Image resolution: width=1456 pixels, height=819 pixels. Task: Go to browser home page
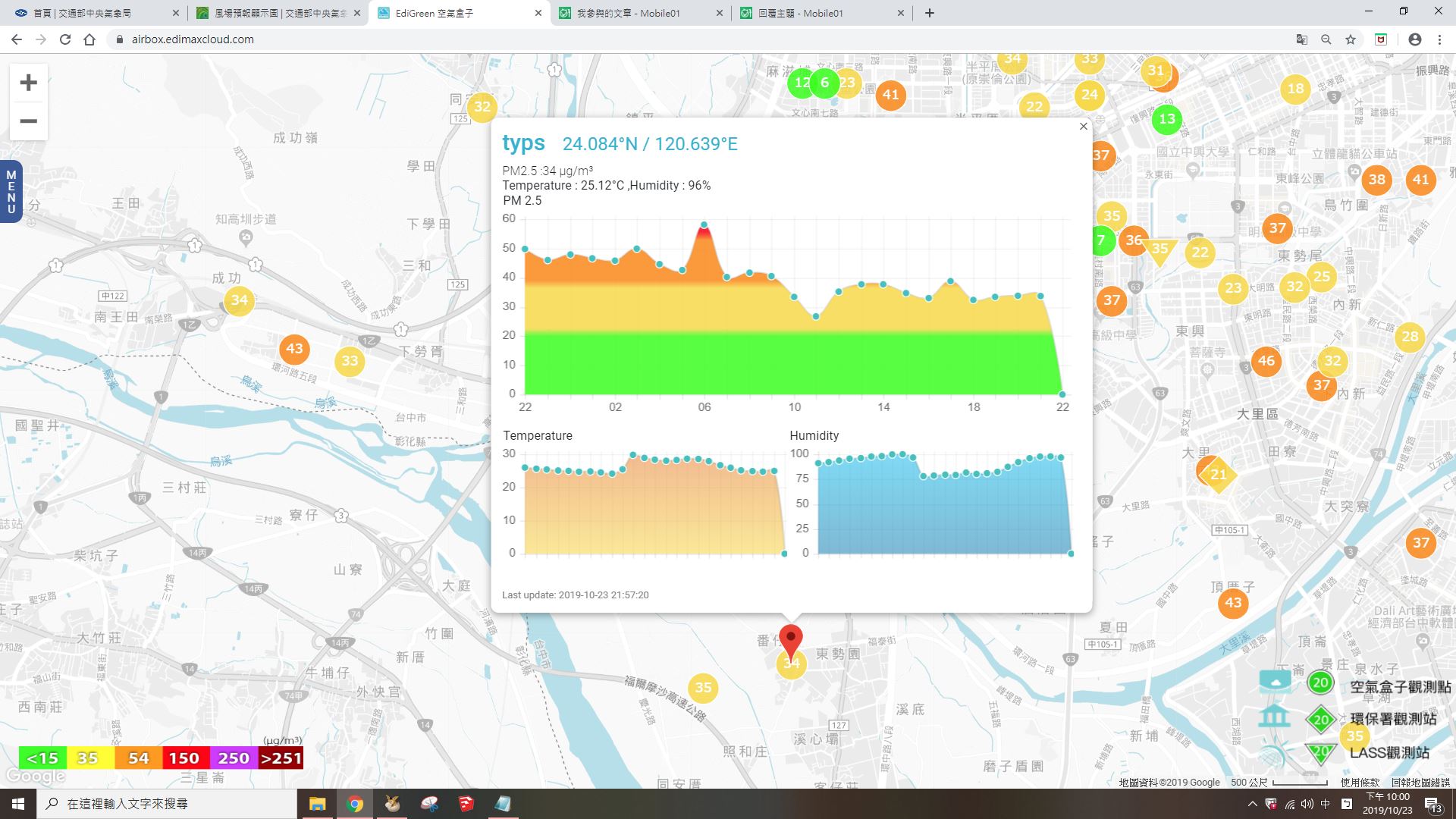pyautogui.click(x=89, y=39)
